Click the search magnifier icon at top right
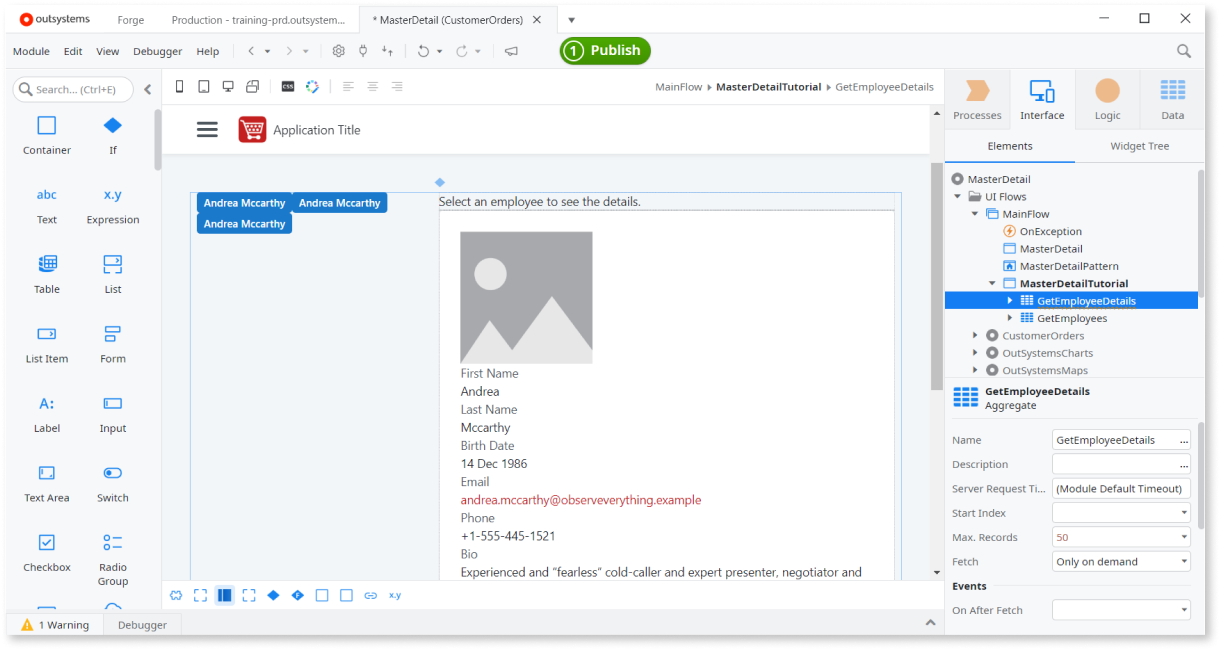 (x=1184, y=51)
